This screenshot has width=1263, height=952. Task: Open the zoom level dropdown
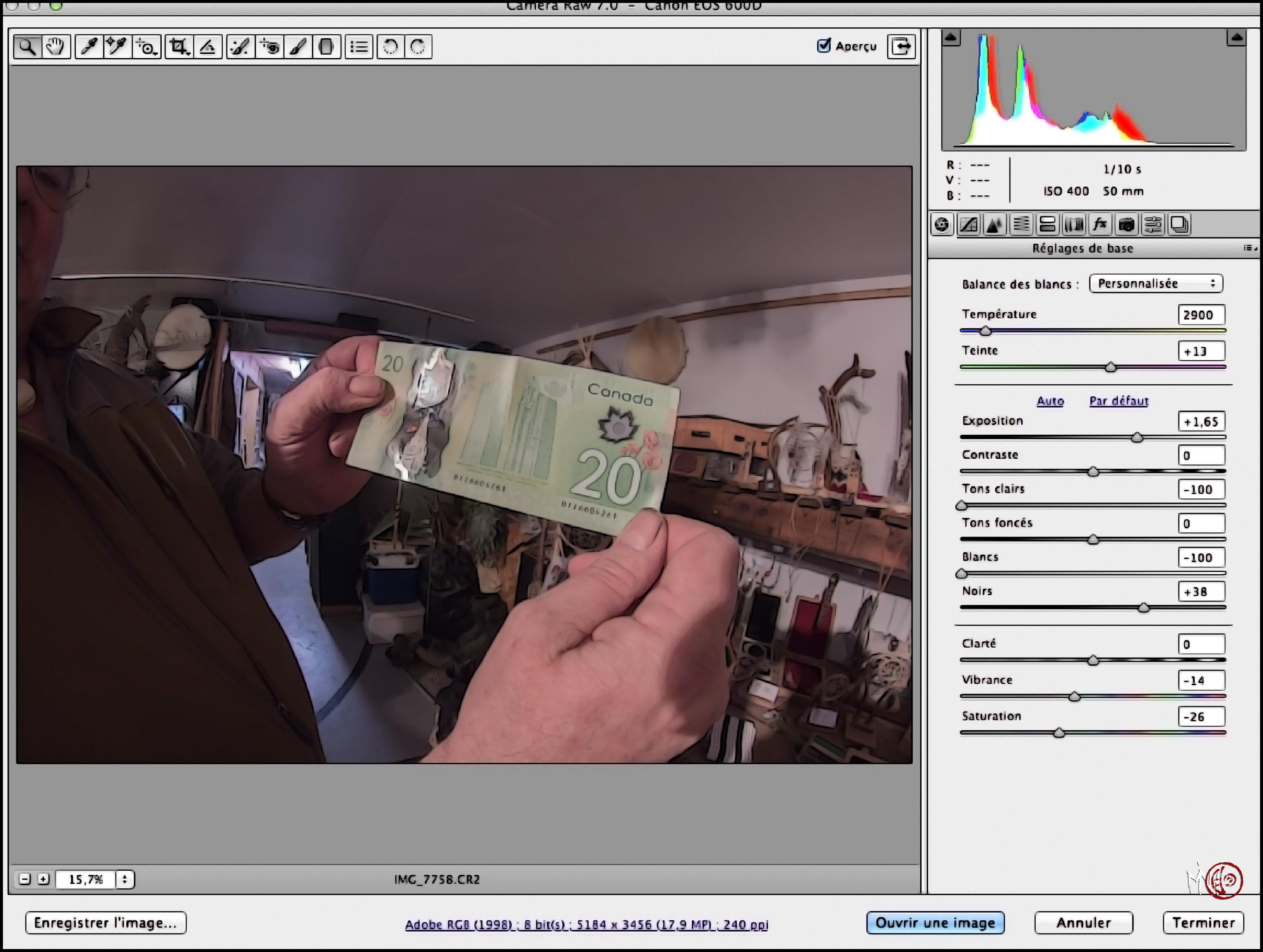pos(125,879)
